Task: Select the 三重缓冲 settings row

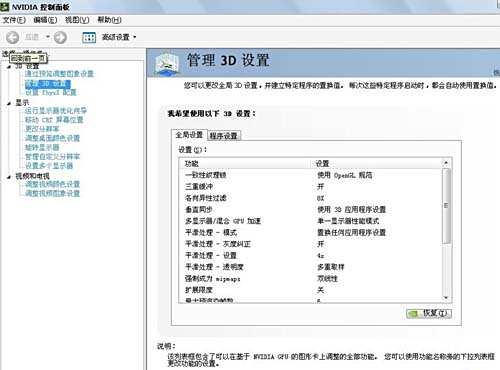Action: point(310,187)
